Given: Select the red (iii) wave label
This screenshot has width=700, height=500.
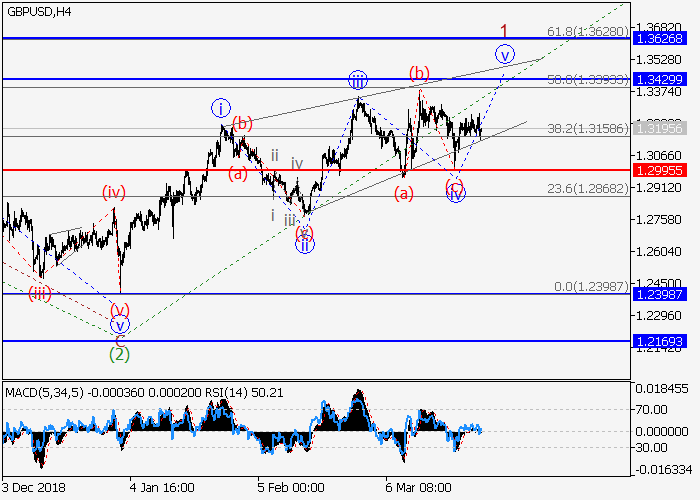Looking at the screenshot, I should click(x=40, y=292).
